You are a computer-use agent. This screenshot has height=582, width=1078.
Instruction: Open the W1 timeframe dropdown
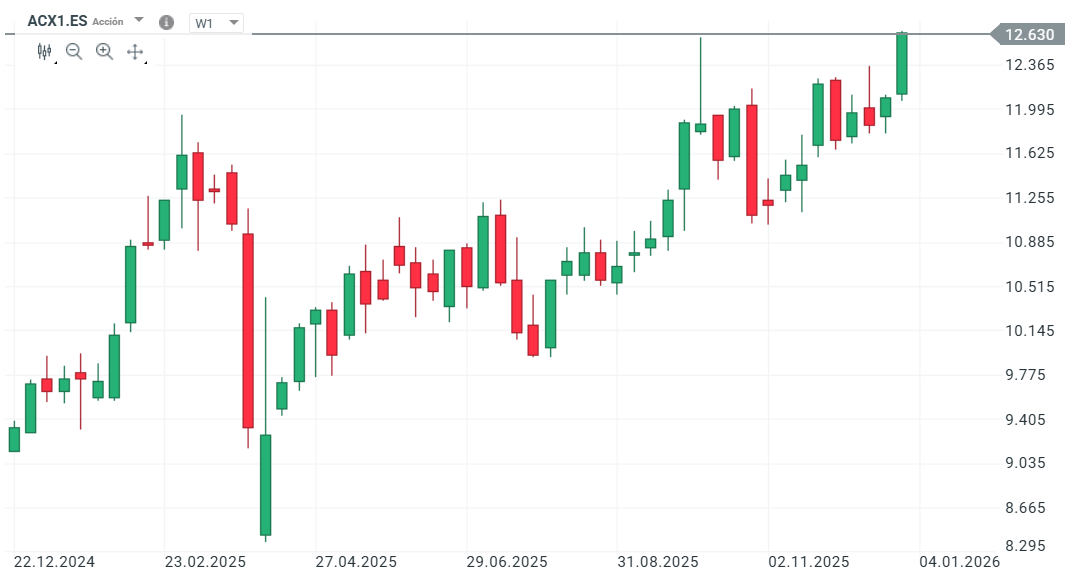pos(217,23)
